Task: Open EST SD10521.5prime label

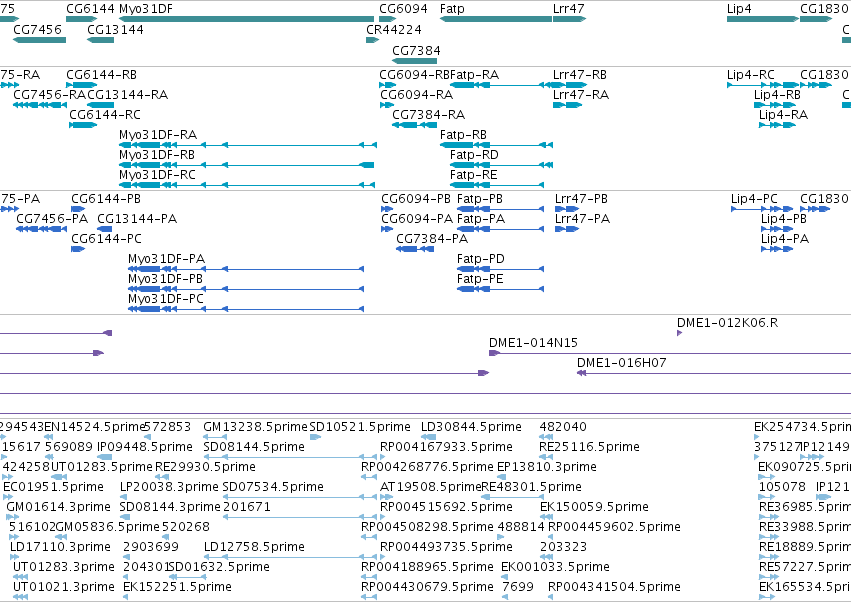Action: tap(360, 427)
